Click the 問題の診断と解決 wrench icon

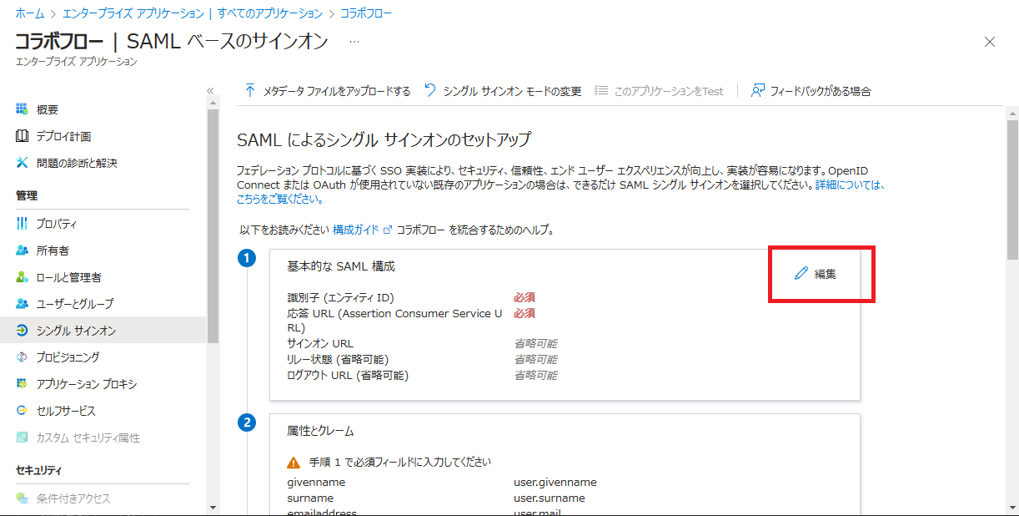coord(22,162)
